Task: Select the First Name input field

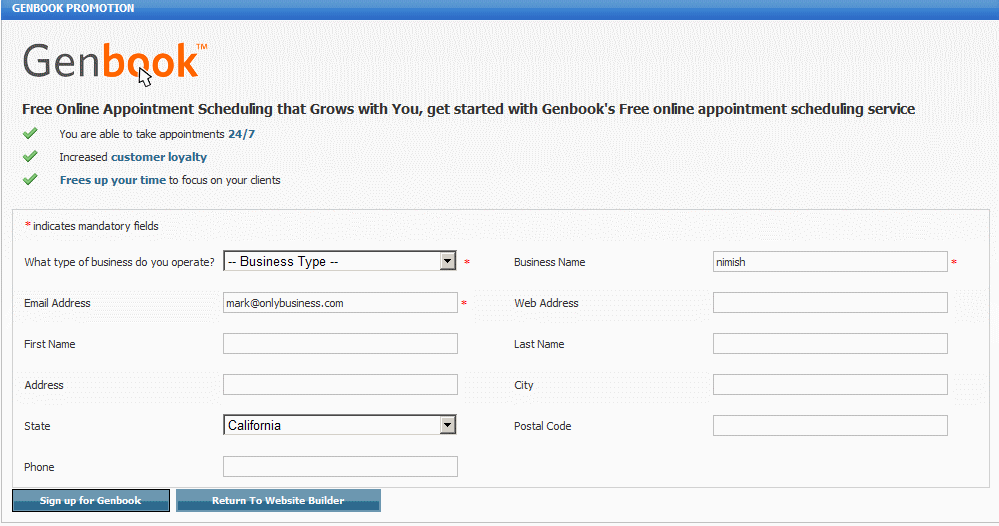Action: click(340, 343)
